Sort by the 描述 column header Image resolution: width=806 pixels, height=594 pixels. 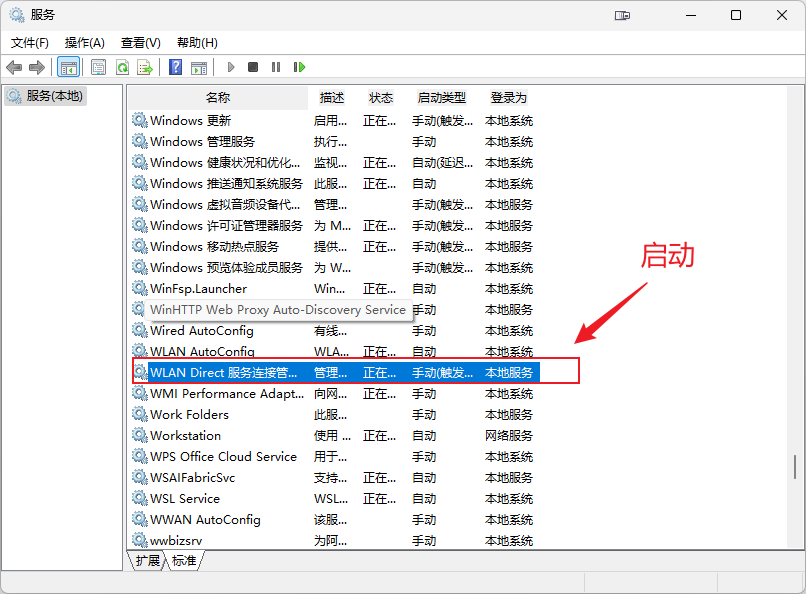[332, 98]
